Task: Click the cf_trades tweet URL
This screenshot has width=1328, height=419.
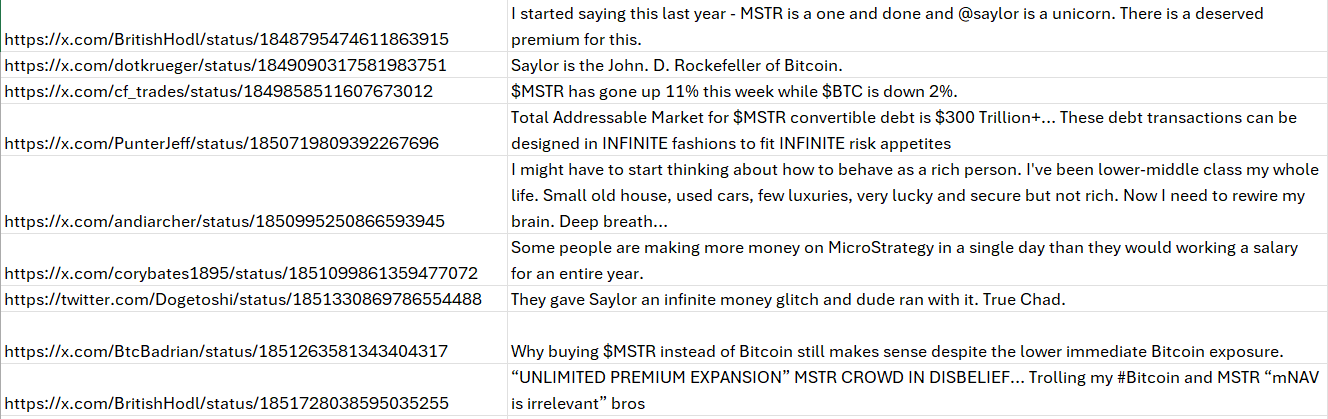Action: tap(218, 92)
